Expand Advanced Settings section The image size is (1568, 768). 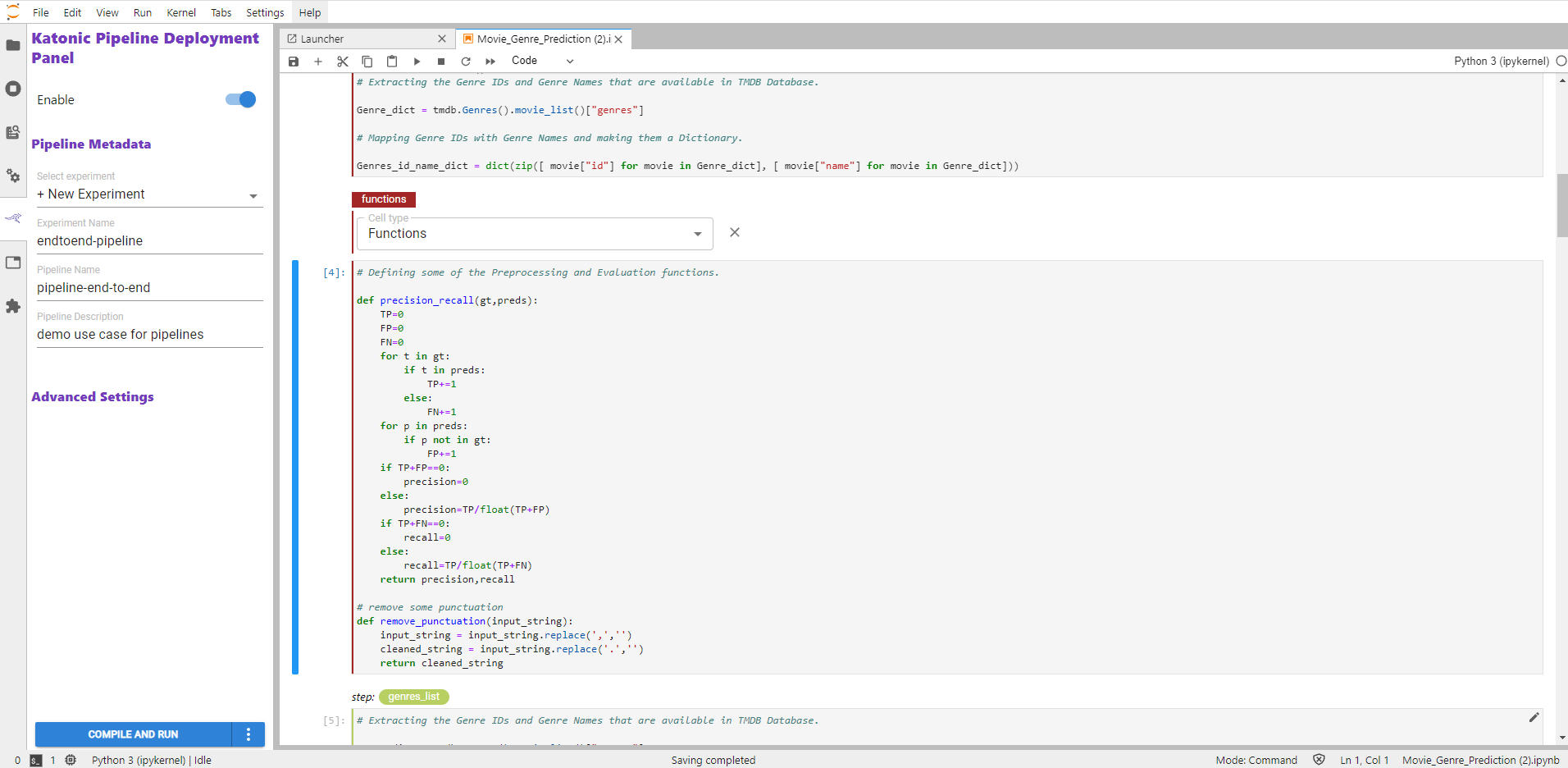(93, 397)
